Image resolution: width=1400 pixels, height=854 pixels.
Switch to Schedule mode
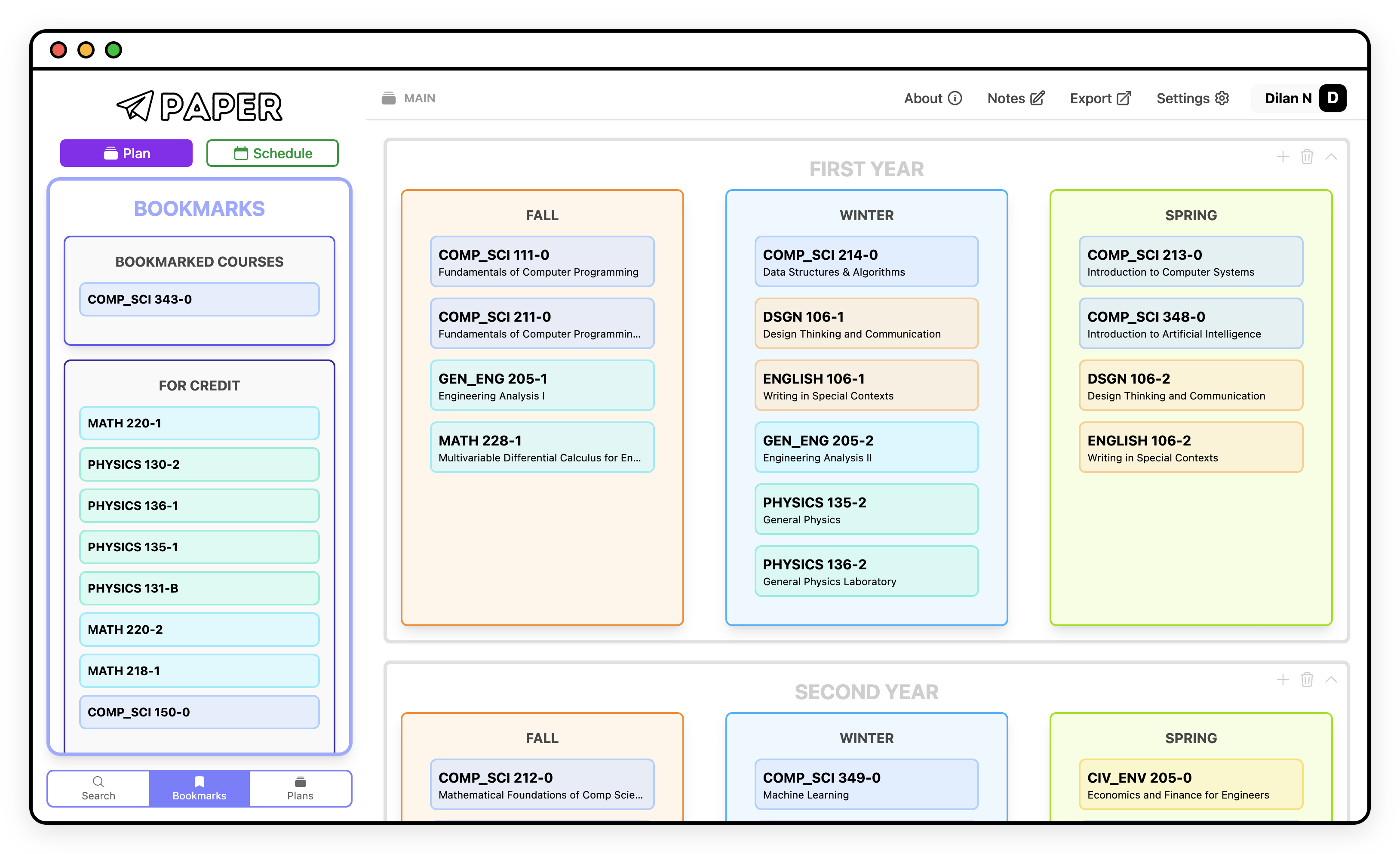272,154
